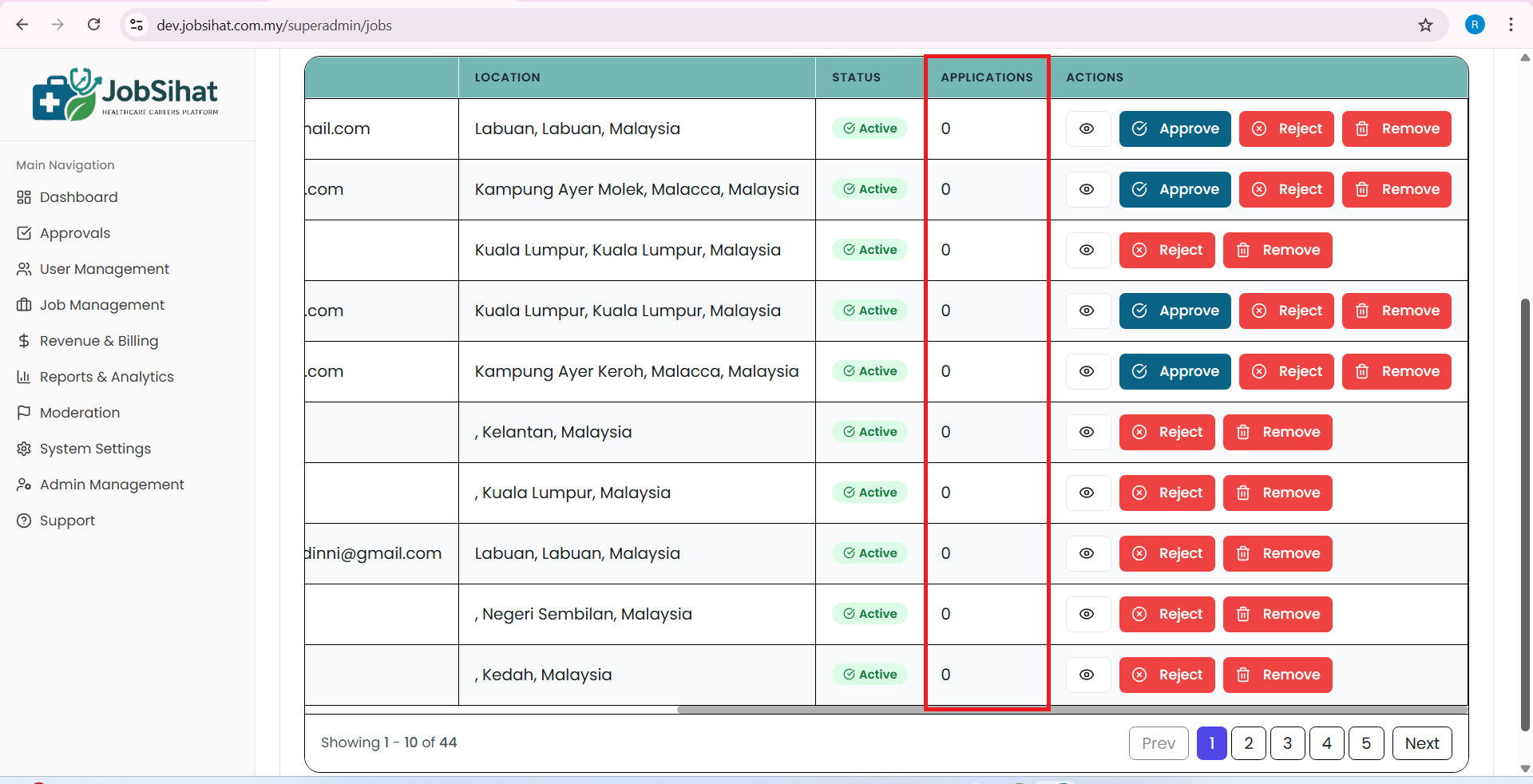The image size is (1533, 784).
Task: Bookmark this page with the star icon
Action: point(1425,25)
